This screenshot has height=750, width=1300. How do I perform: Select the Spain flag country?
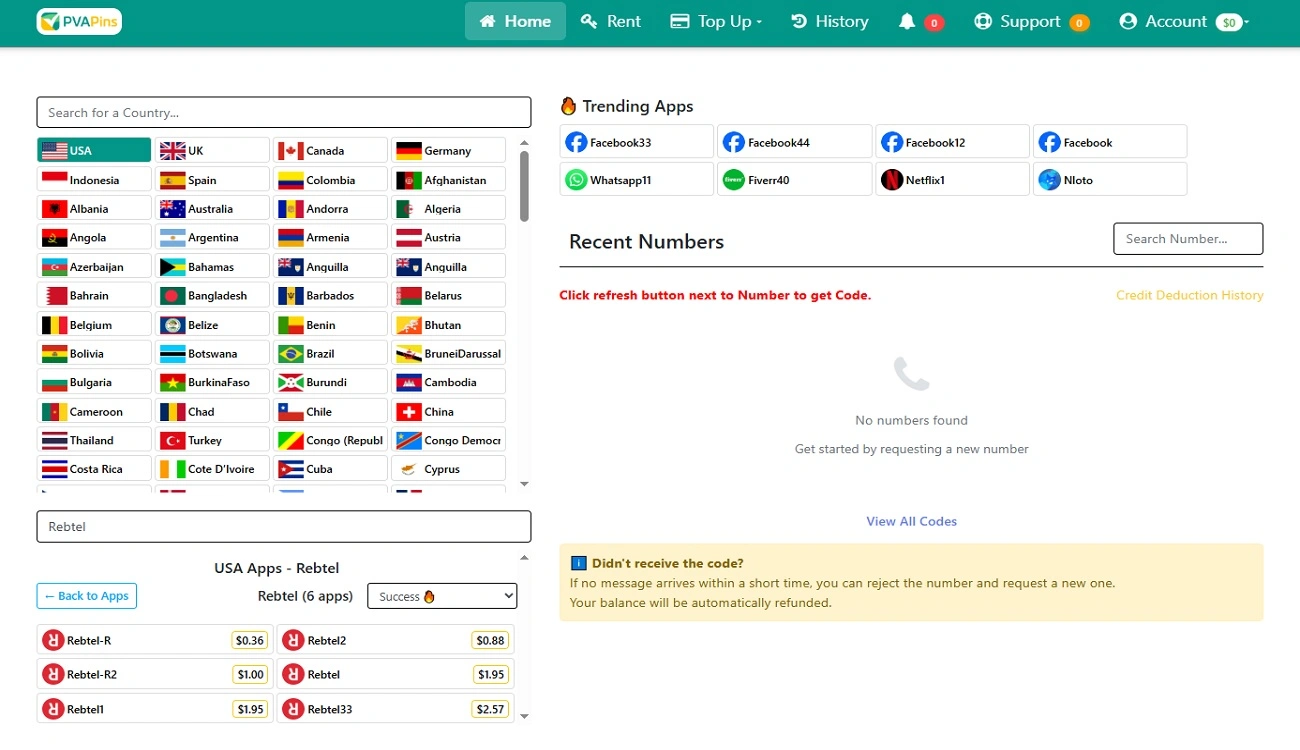212,179
